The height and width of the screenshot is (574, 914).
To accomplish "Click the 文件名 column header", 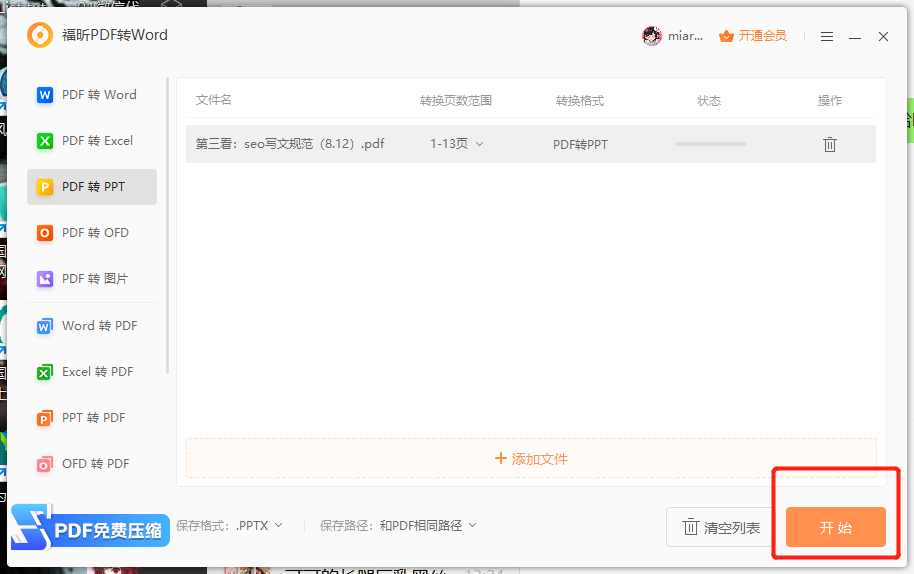I will click(213, 100).
